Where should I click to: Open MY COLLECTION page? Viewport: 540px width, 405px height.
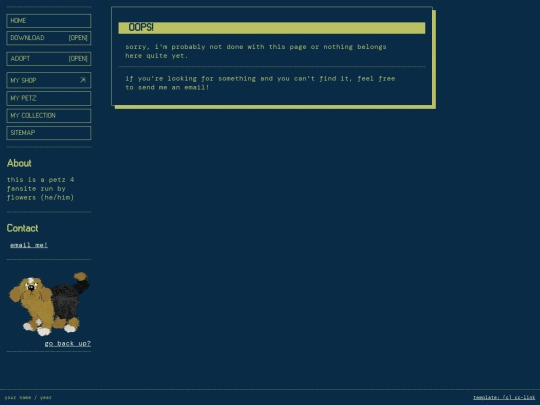(49, 116)
